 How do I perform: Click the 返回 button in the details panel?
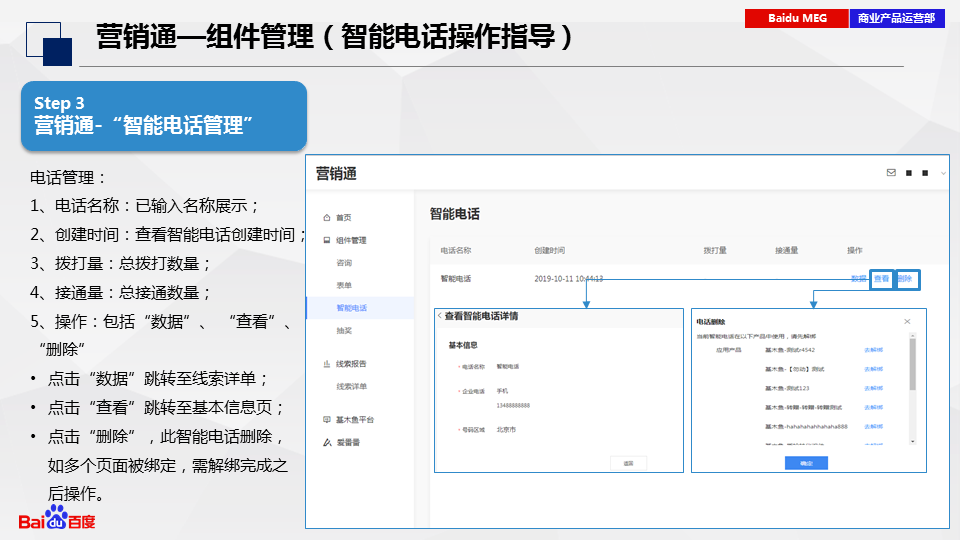(x=628, y=463)
